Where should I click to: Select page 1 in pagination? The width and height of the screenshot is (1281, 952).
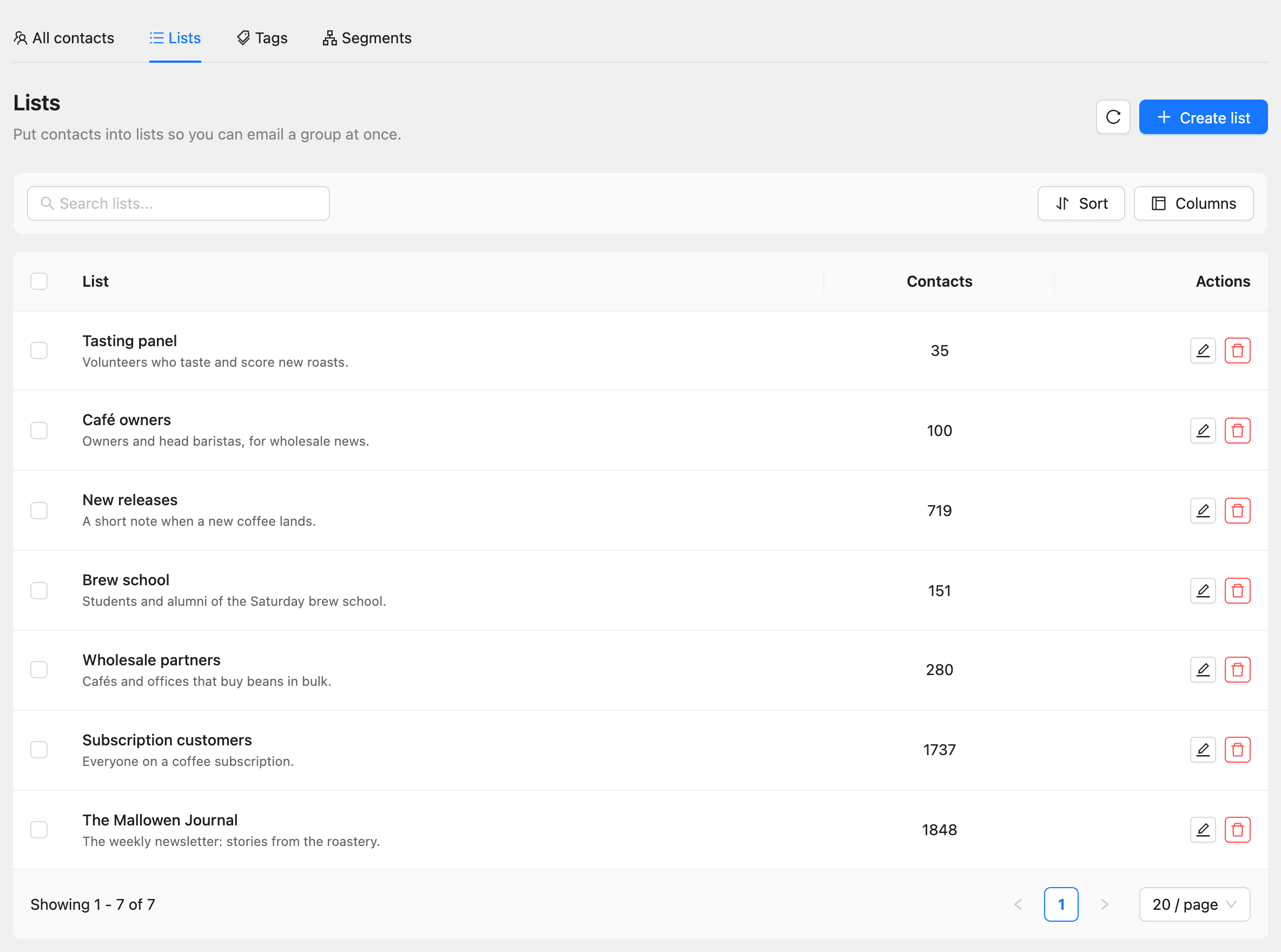tap(1061, 904)
